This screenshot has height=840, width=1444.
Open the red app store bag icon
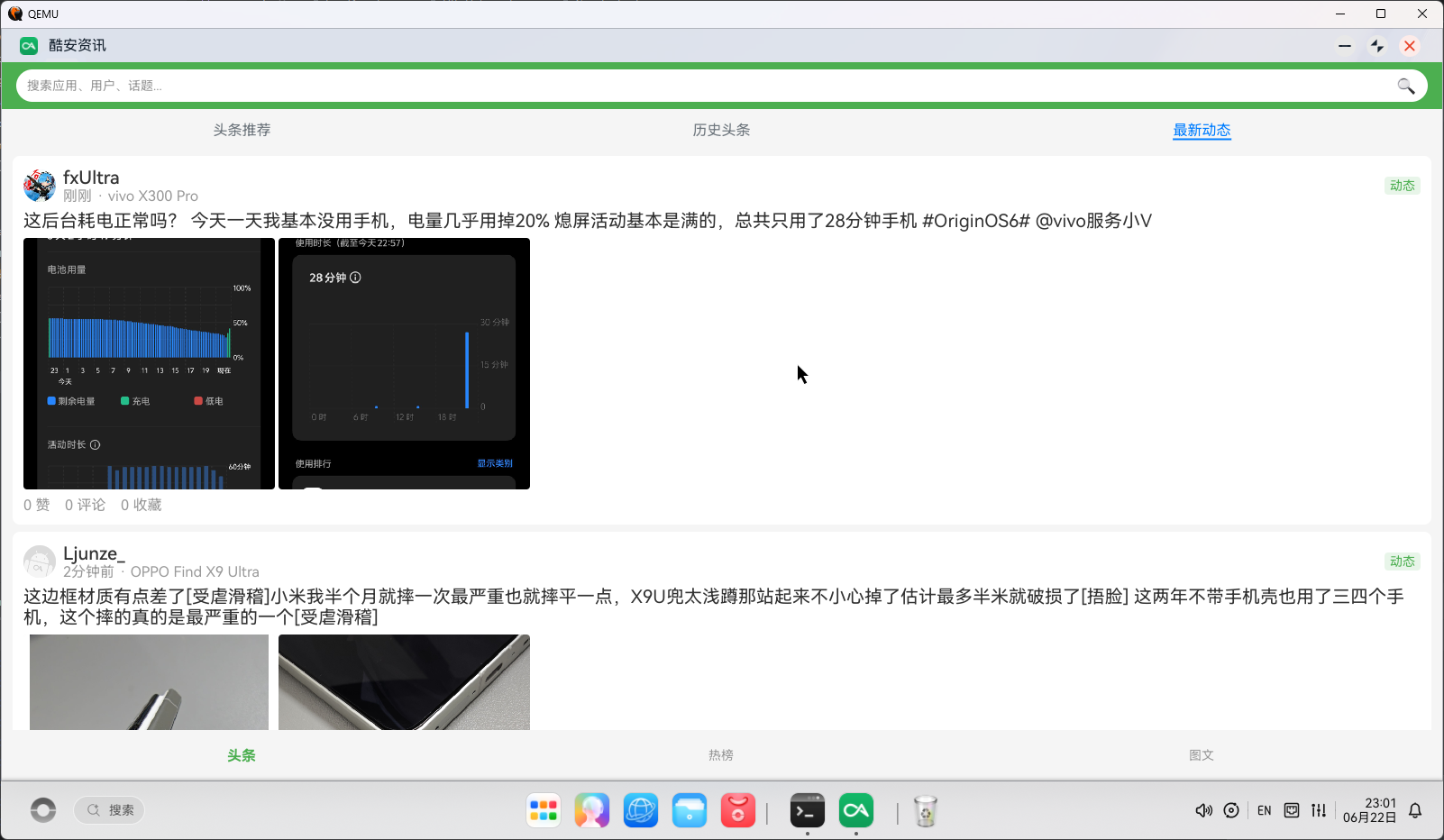738,810
